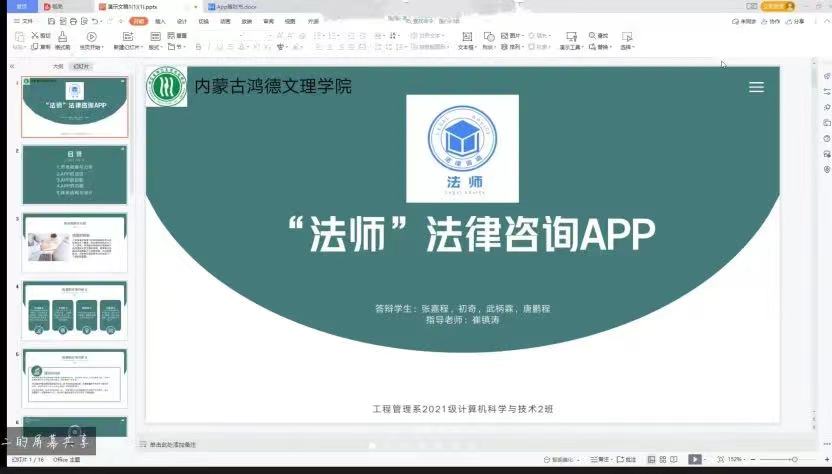Switch panel to 幻灯片 slides view
This screenshot has width=832, height=474.
81,66
